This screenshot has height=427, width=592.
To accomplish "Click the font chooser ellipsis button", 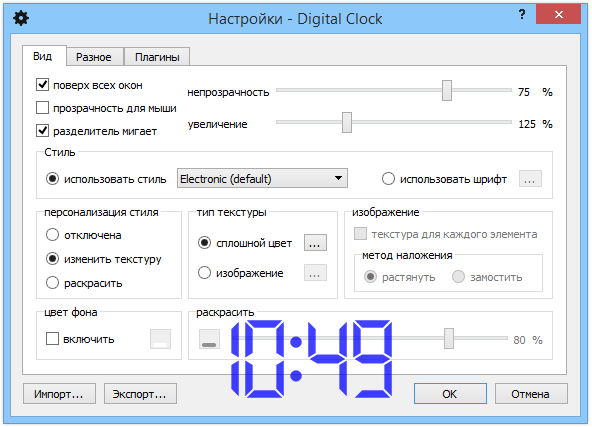I will tap(530, 179).
